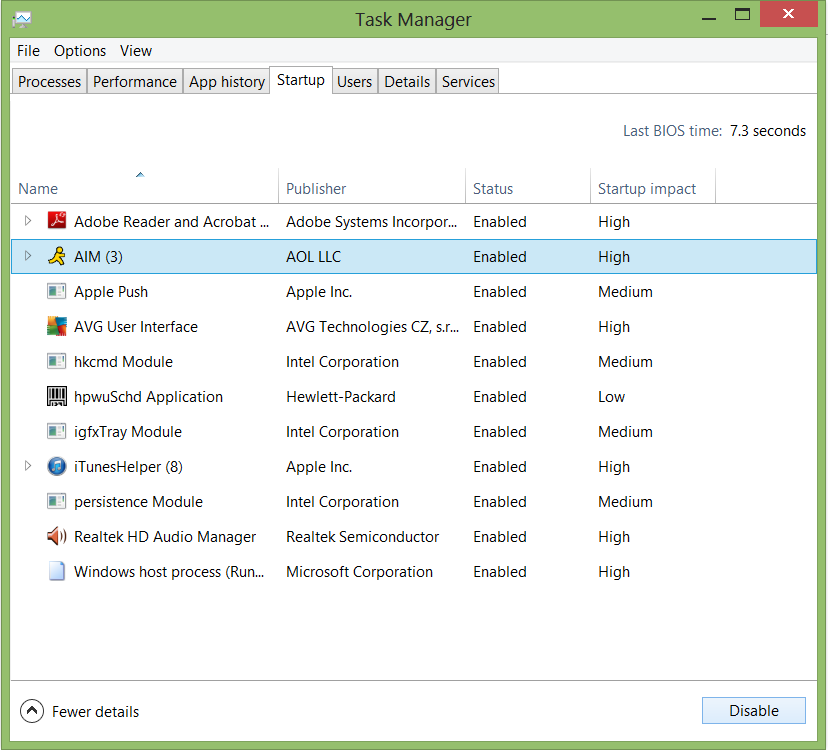828x750 pixels.
Task: Select the Apple Push entry
Action: [111, 292]
